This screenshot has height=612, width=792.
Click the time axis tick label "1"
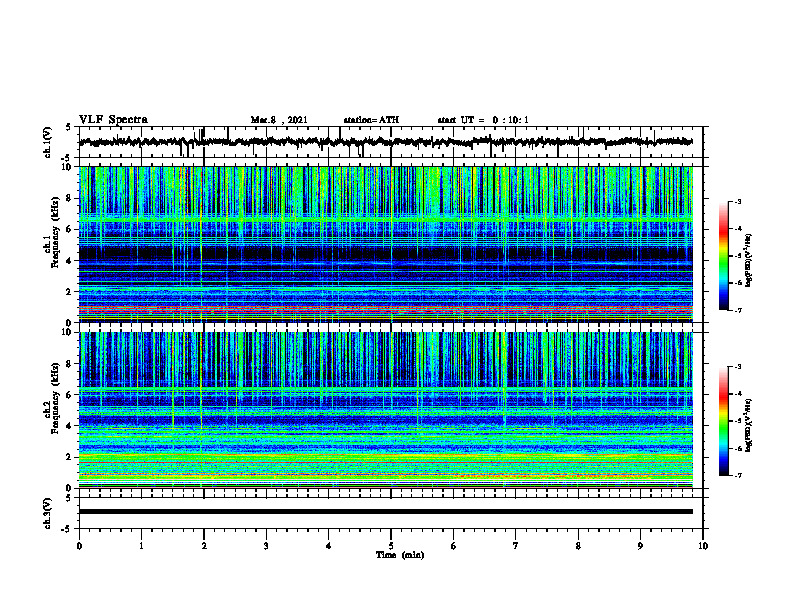pyautogui.click(x=141, y=546)
